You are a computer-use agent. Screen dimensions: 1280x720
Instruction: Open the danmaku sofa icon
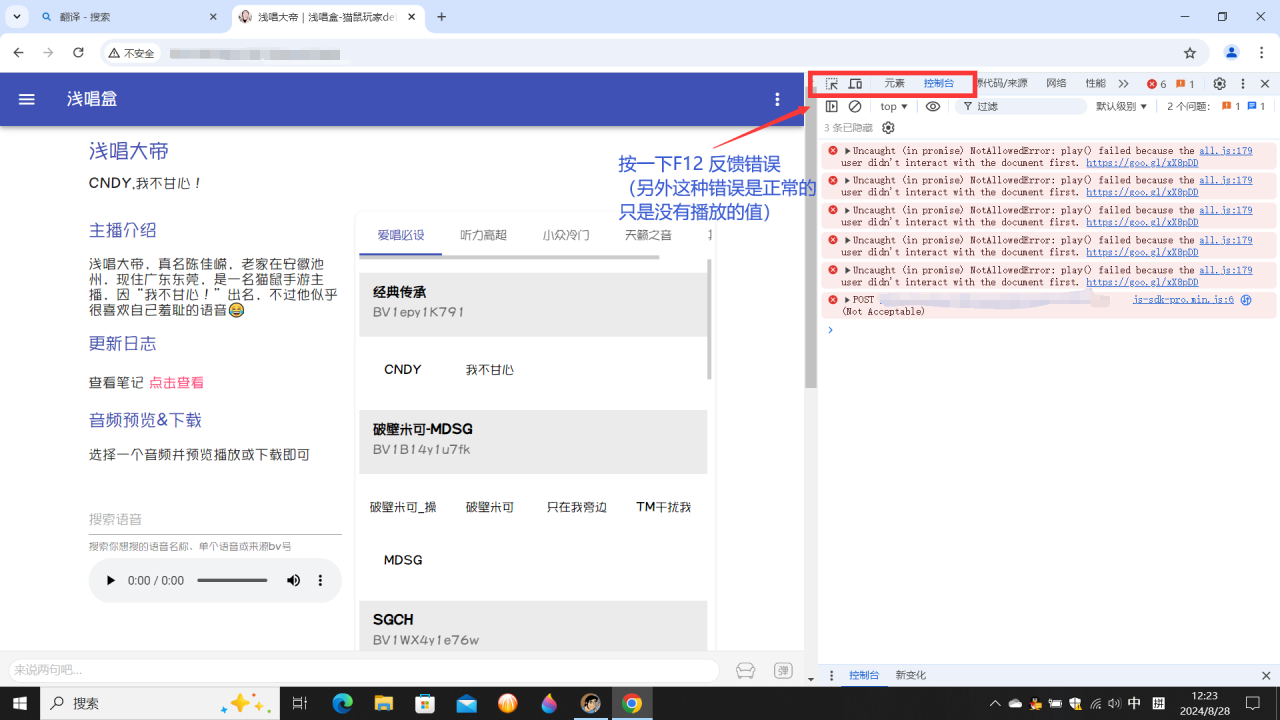click(x=745, y=670)
